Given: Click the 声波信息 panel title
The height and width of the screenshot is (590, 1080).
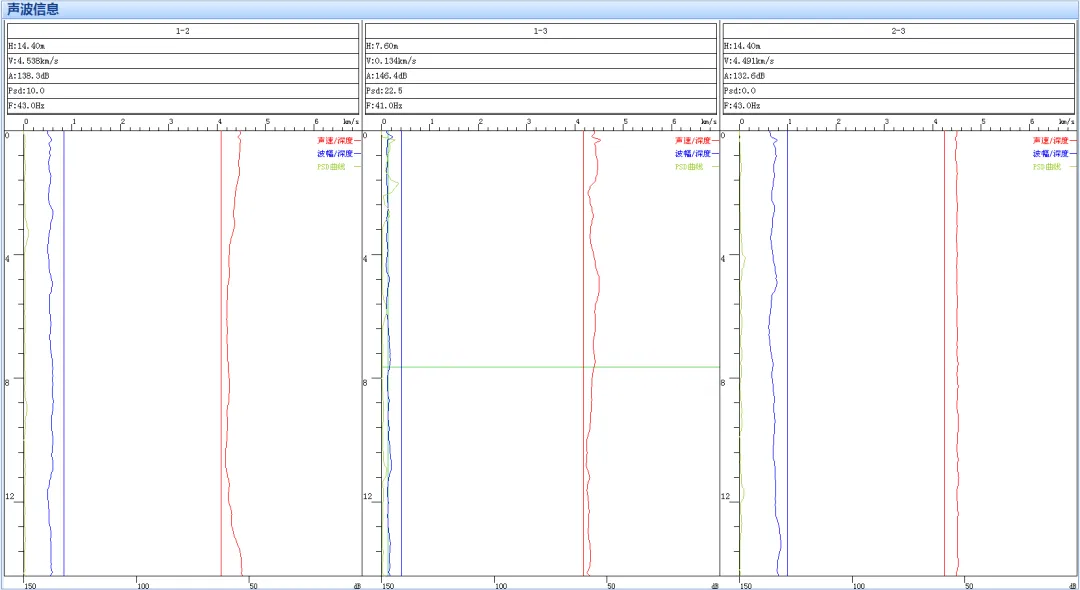Looking at the screenshot, I should [x=33, y=10].
